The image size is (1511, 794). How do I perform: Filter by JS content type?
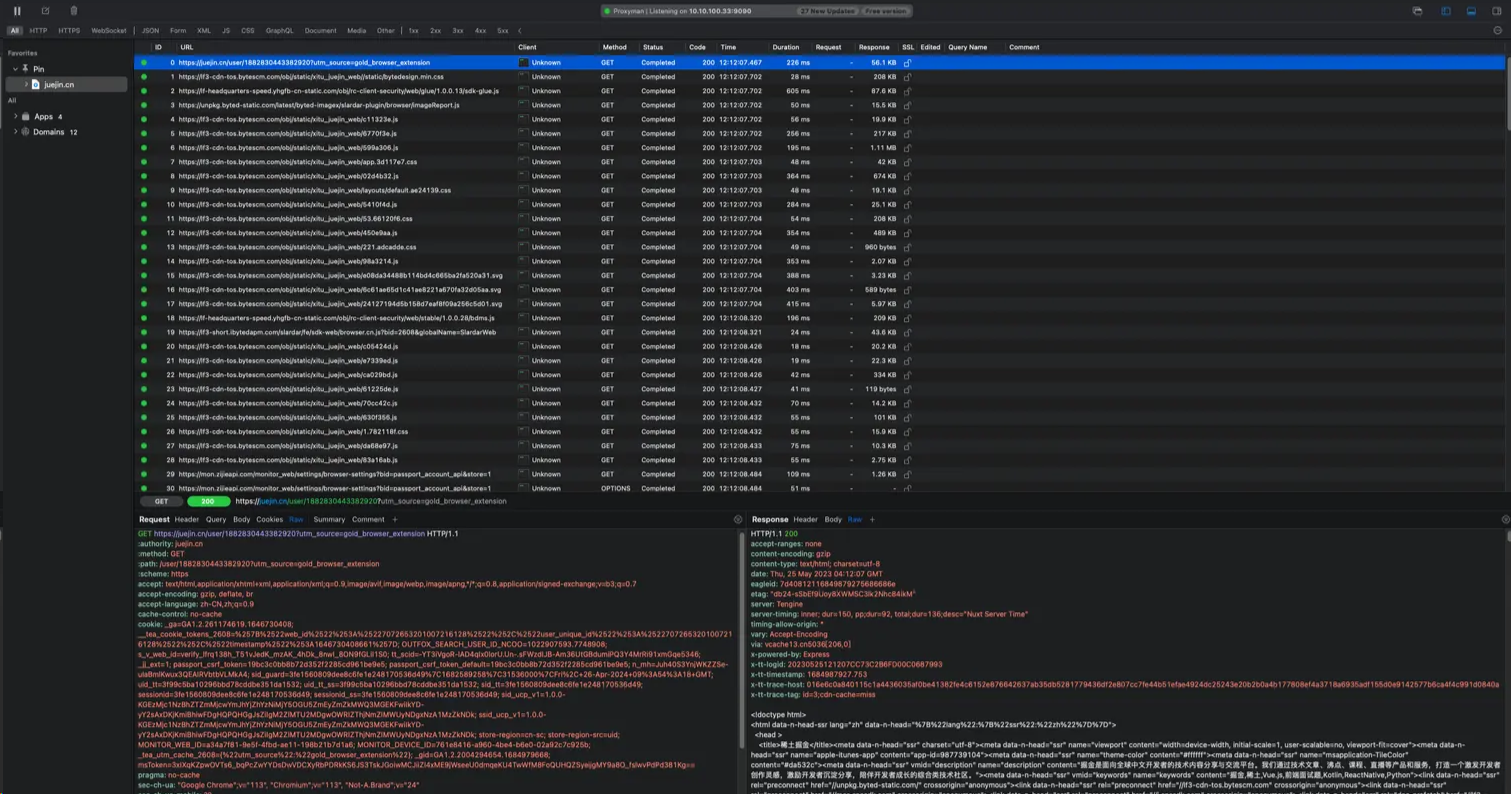pos(226,31)
